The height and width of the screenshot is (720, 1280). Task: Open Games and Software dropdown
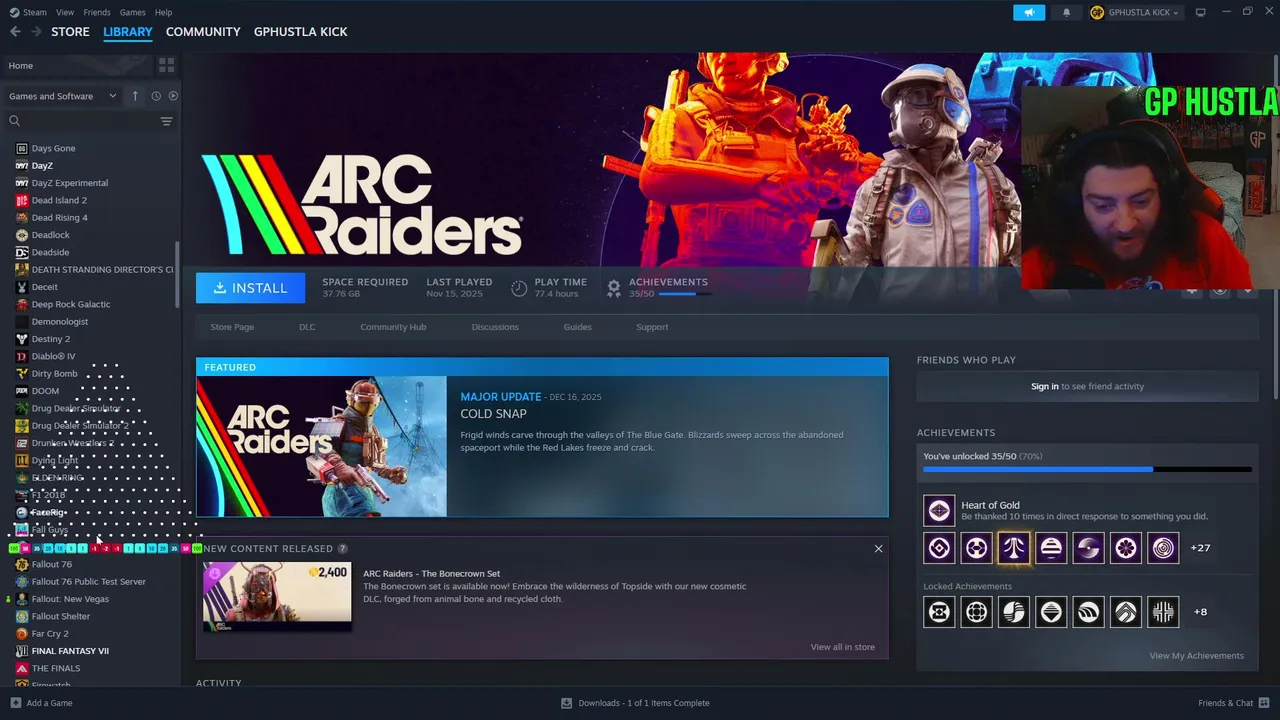click(62, 96)
